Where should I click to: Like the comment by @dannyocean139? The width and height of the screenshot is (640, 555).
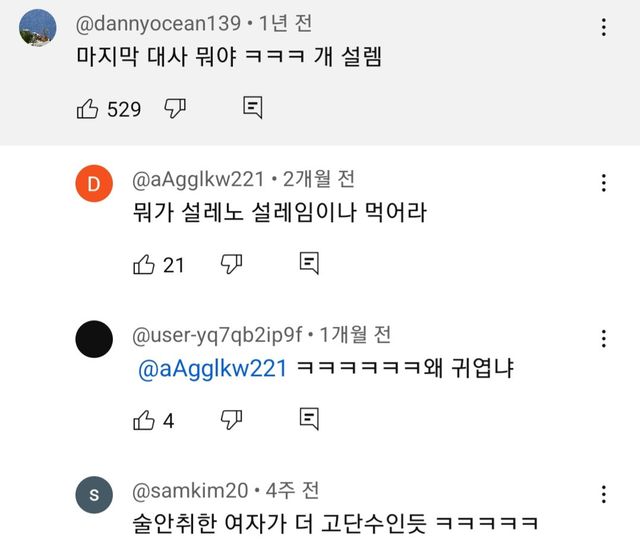point(88,108)
